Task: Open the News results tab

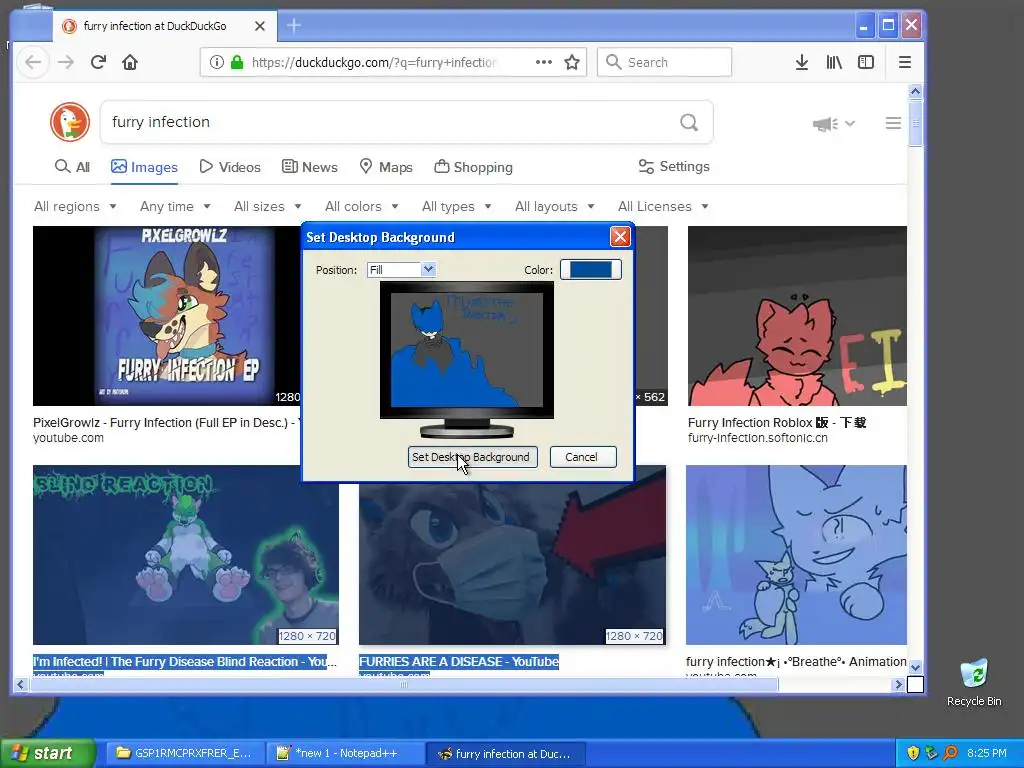Action: click(x=310, y=167)
